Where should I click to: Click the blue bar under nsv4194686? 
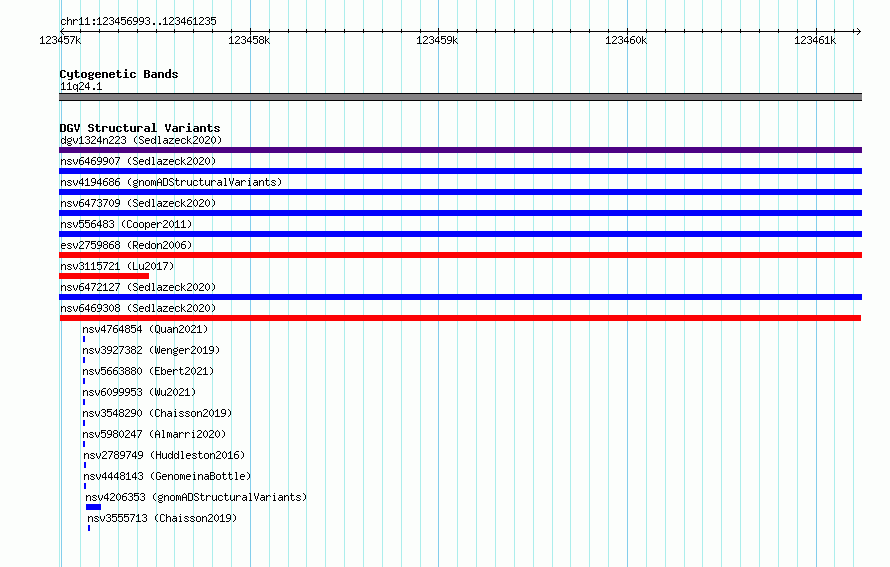(460, 192)
